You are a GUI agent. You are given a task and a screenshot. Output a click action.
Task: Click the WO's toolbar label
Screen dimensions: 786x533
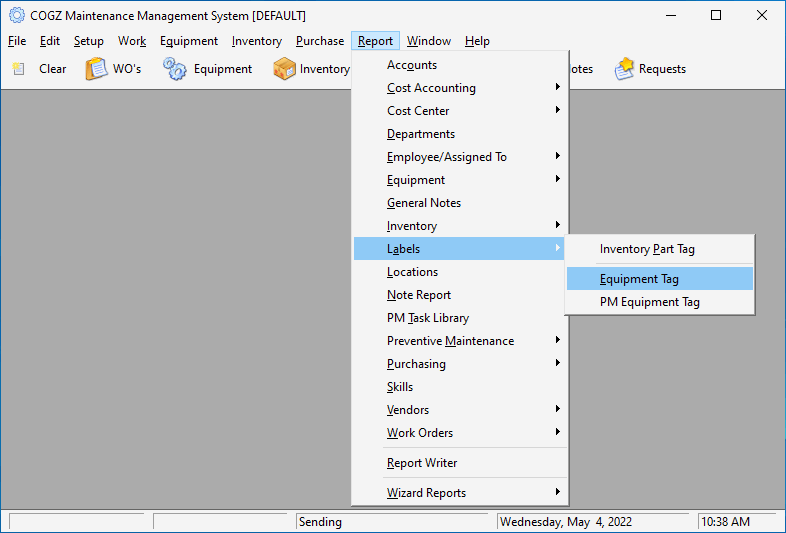coord(127,69)
